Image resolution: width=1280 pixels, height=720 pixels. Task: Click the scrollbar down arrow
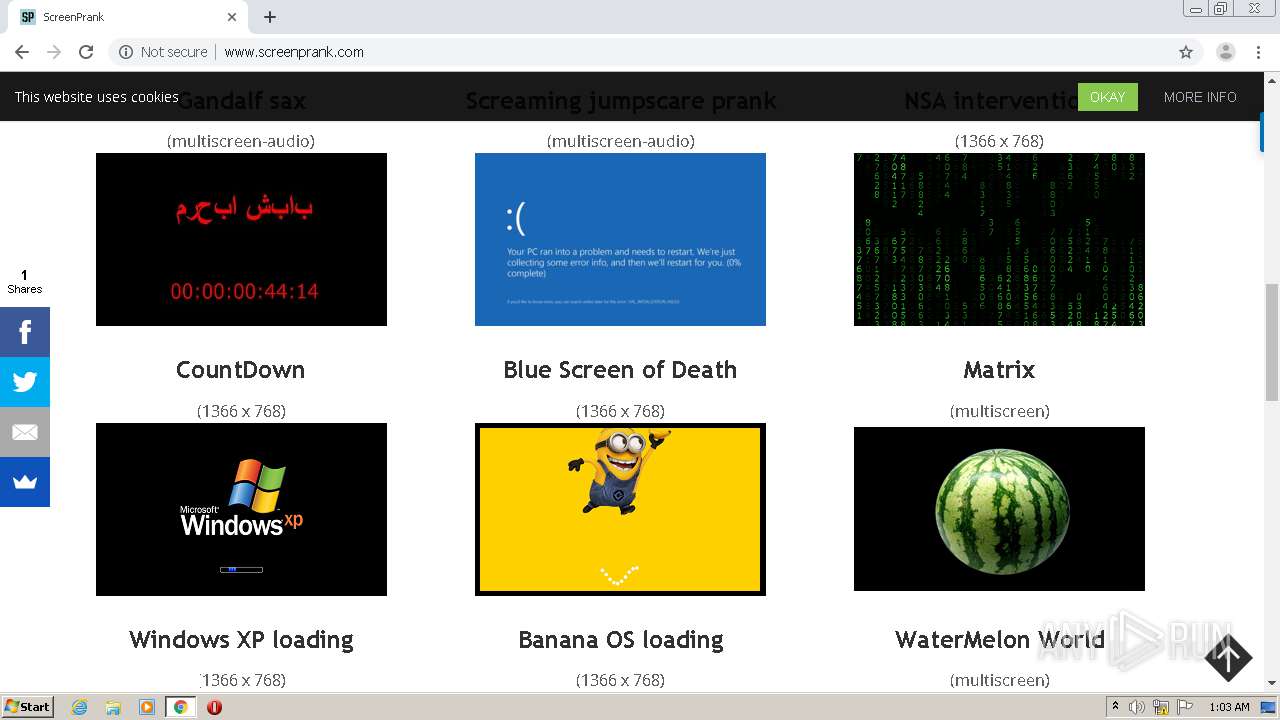(x=1272, y=683)
